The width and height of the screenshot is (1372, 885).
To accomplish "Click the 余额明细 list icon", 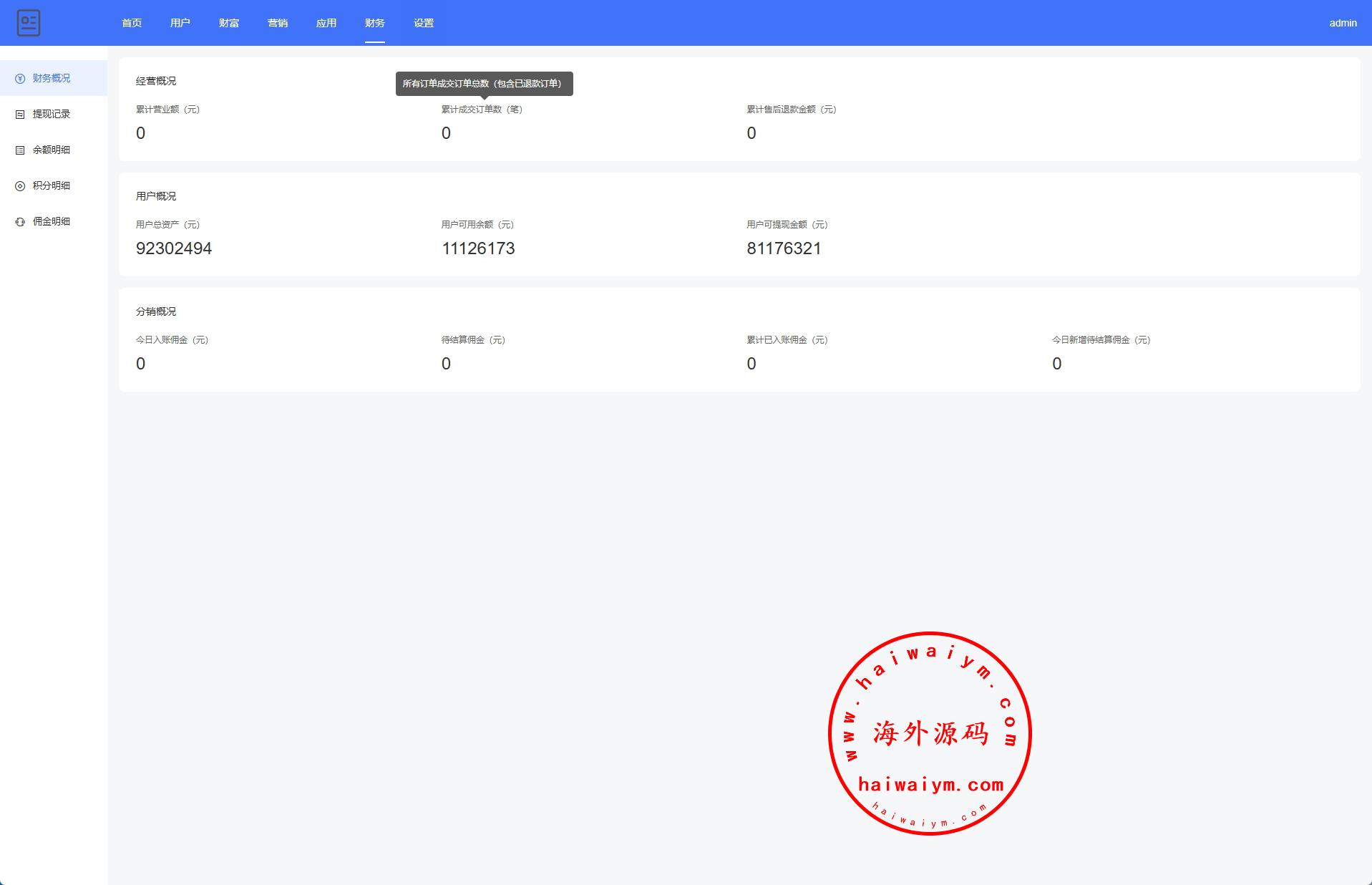I will pos(20,150).
